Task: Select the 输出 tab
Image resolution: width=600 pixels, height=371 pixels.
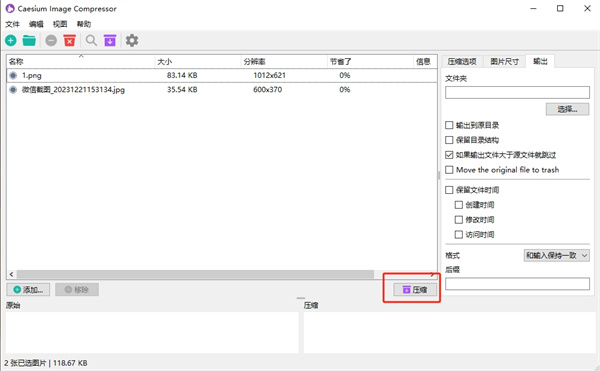Action: (x=540, y=61)
